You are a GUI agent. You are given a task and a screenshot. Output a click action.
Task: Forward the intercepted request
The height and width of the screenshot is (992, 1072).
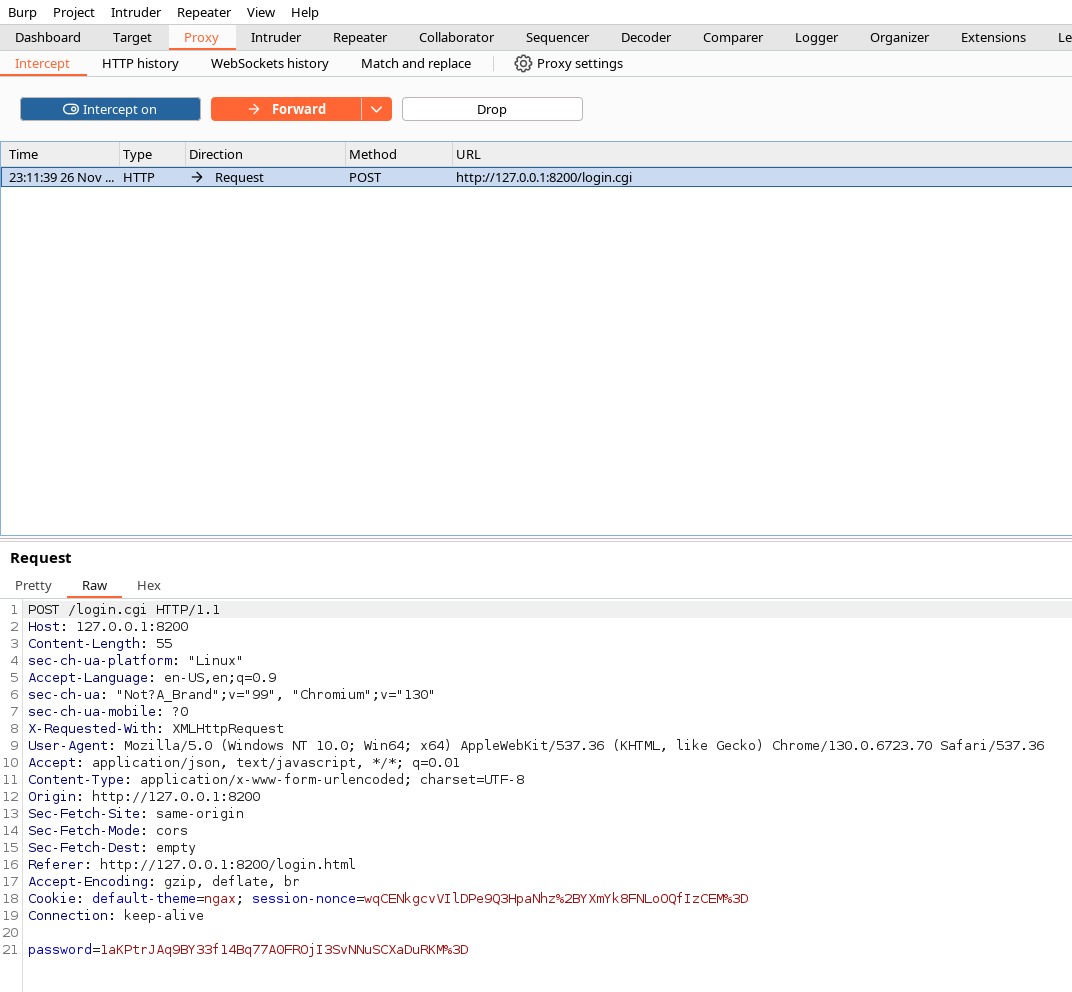286,109
